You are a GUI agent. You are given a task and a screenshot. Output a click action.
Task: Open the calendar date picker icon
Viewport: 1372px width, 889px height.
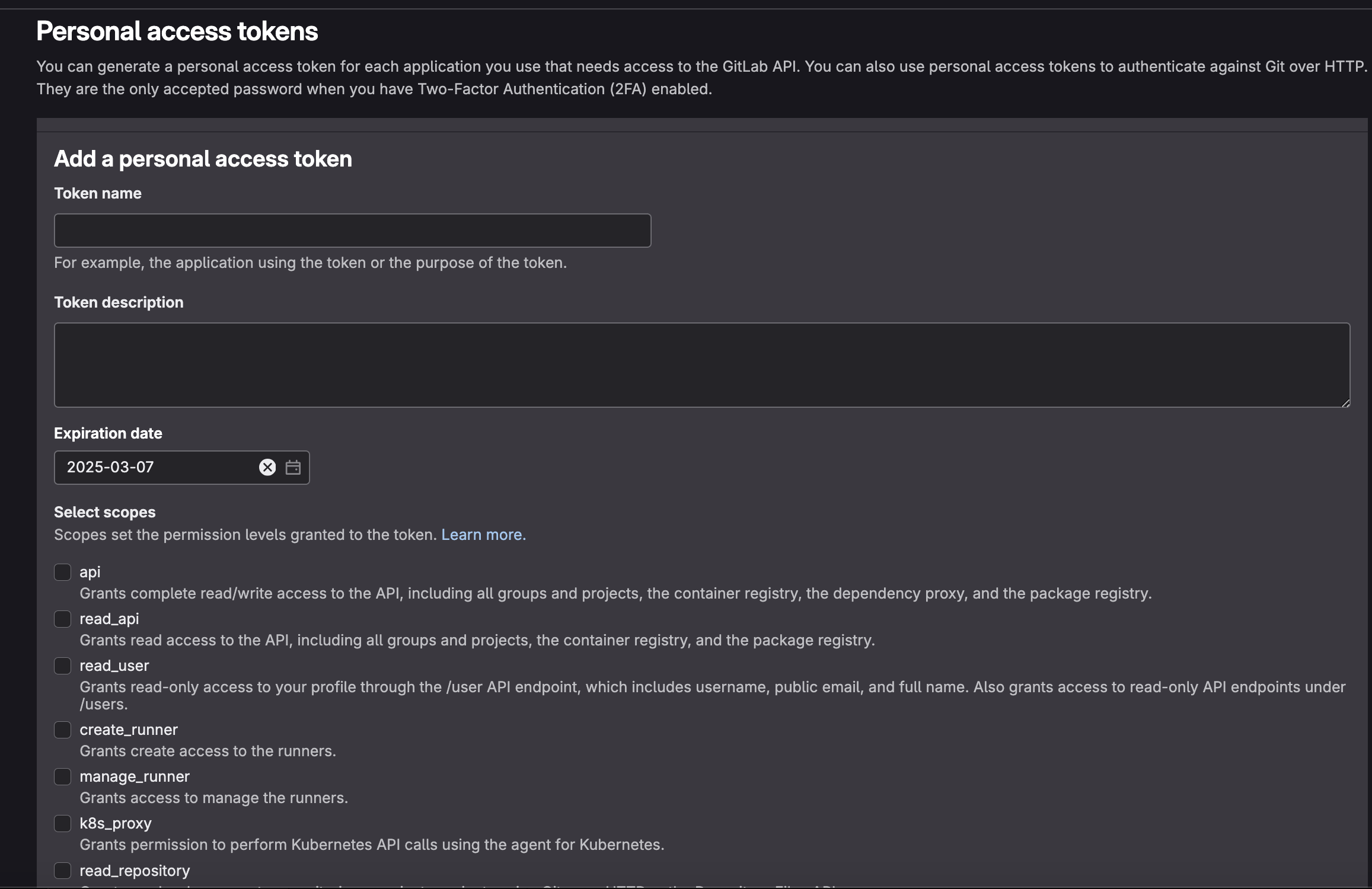pos(293,468)
